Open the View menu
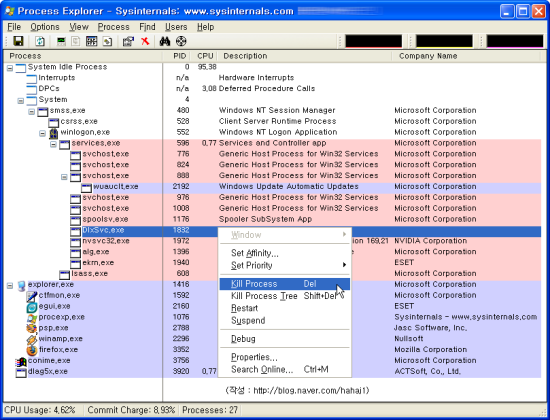Viewport: 550px width, 420px height. [79, 27]
